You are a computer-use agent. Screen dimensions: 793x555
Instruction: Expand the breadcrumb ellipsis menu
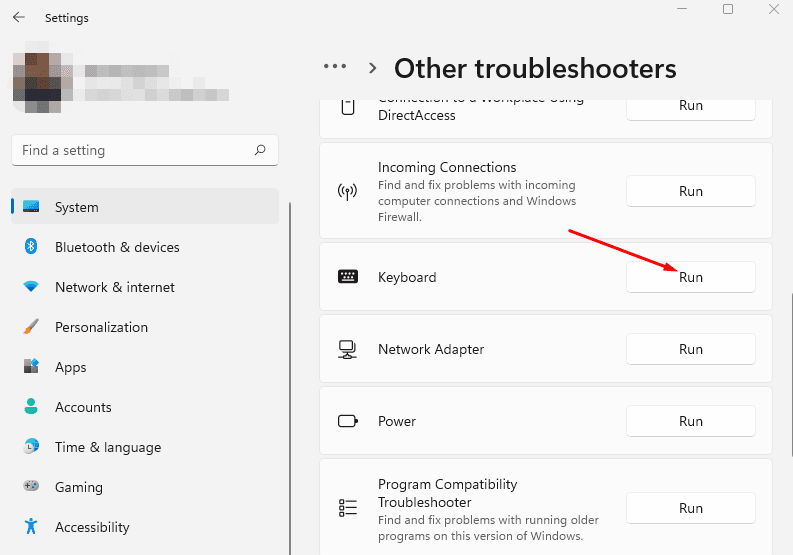click(x=335, y=66)
